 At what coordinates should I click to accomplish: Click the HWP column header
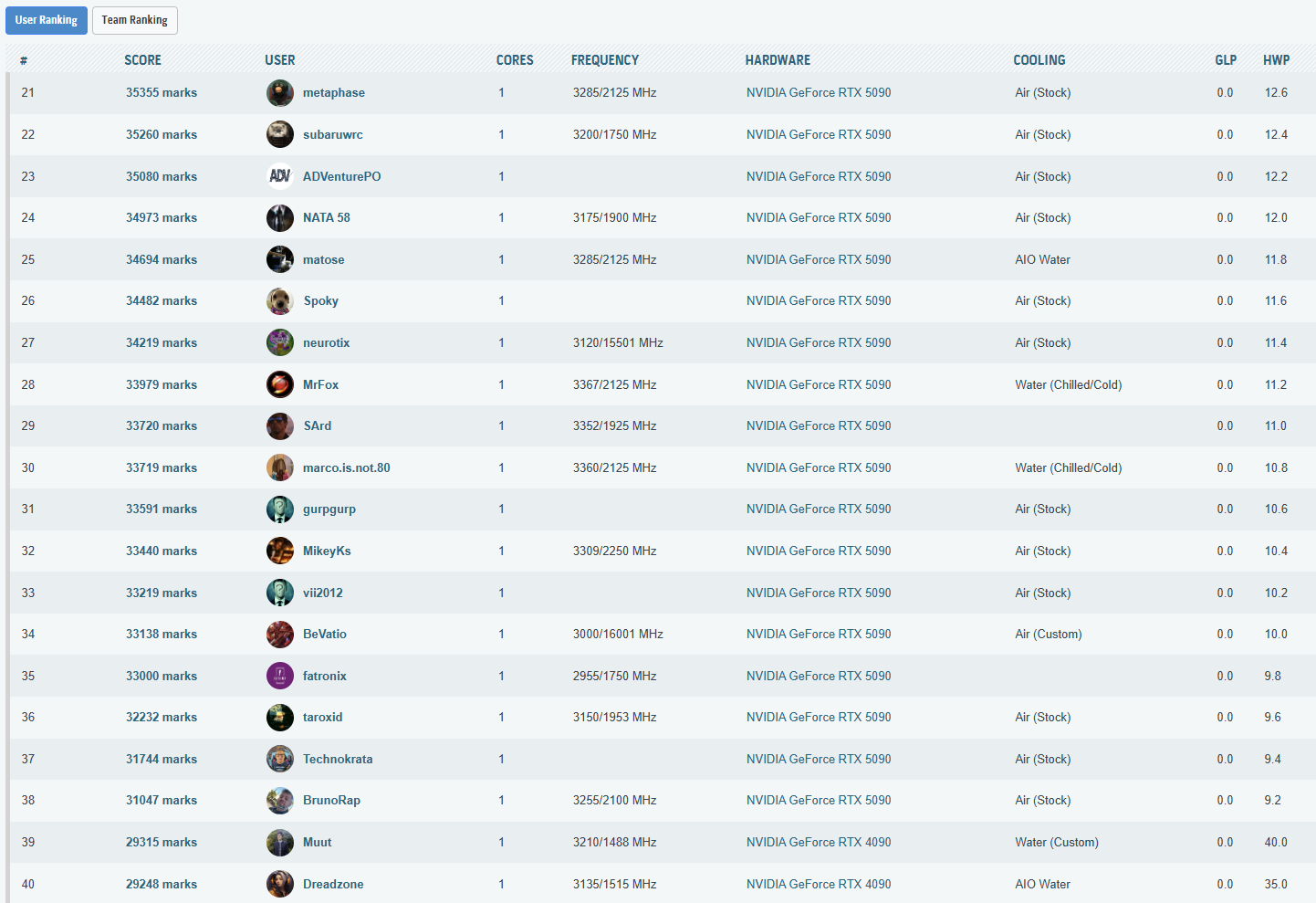(1276, 60)
